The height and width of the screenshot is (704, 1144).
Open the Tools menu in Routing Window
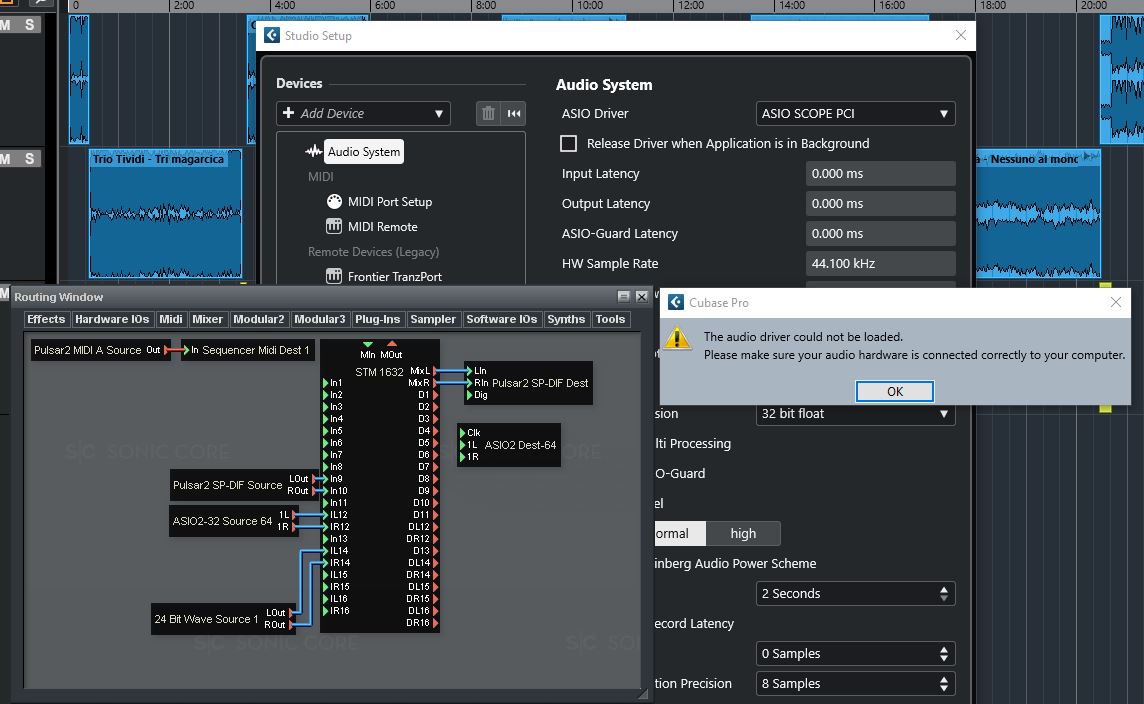coord(610,319)
